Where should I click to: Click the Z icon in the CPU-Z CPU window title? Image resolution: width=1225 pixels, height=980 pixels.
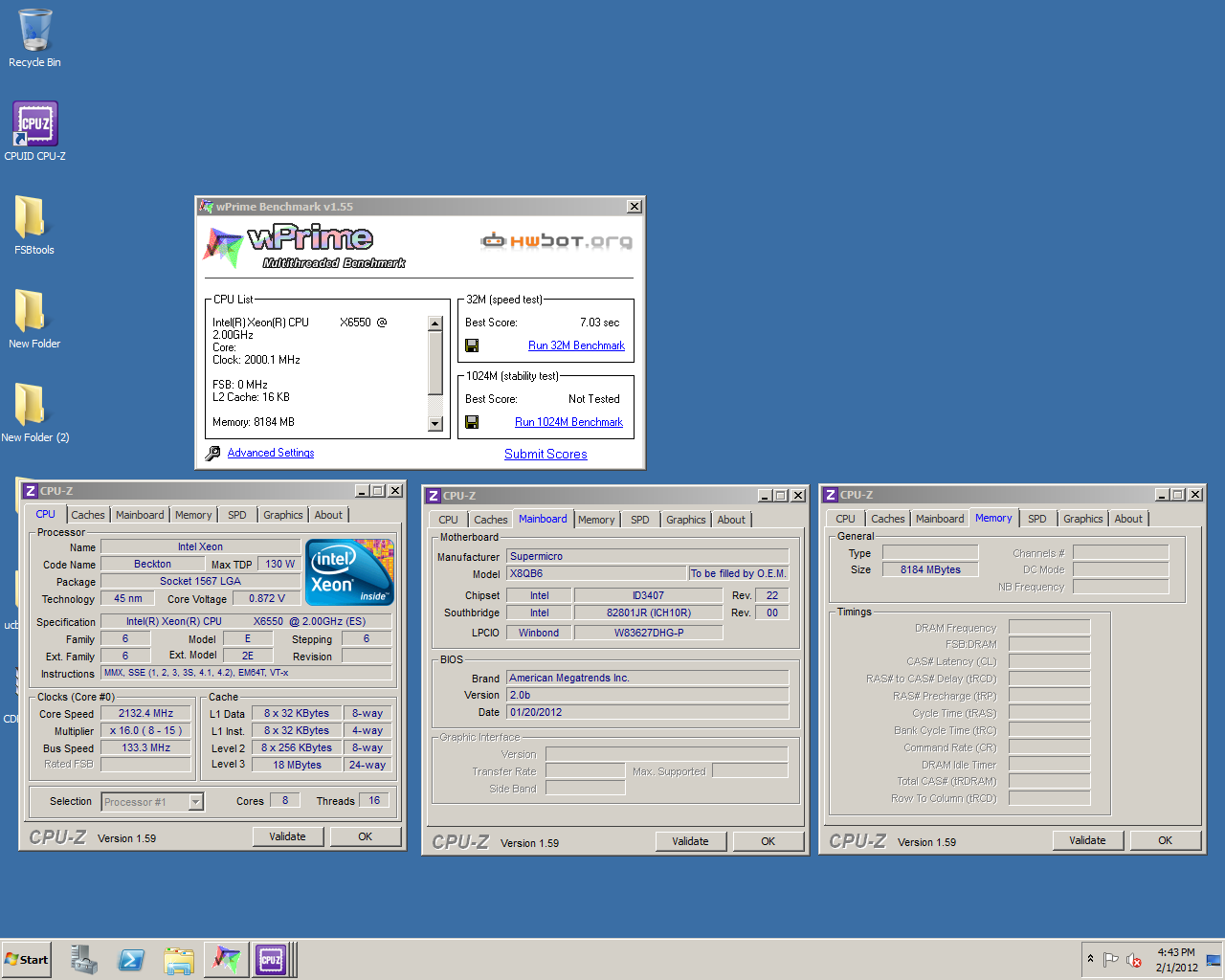pos(31,490)
